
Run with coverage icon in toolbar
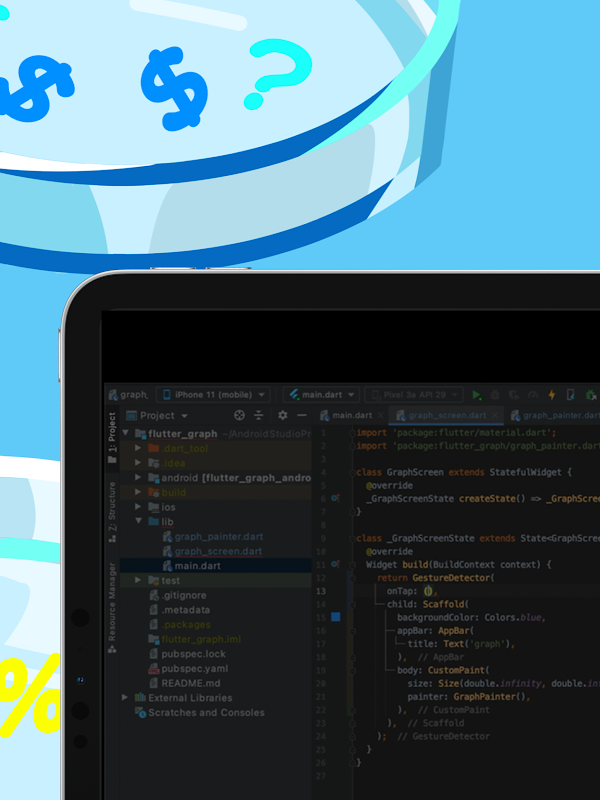514,394
